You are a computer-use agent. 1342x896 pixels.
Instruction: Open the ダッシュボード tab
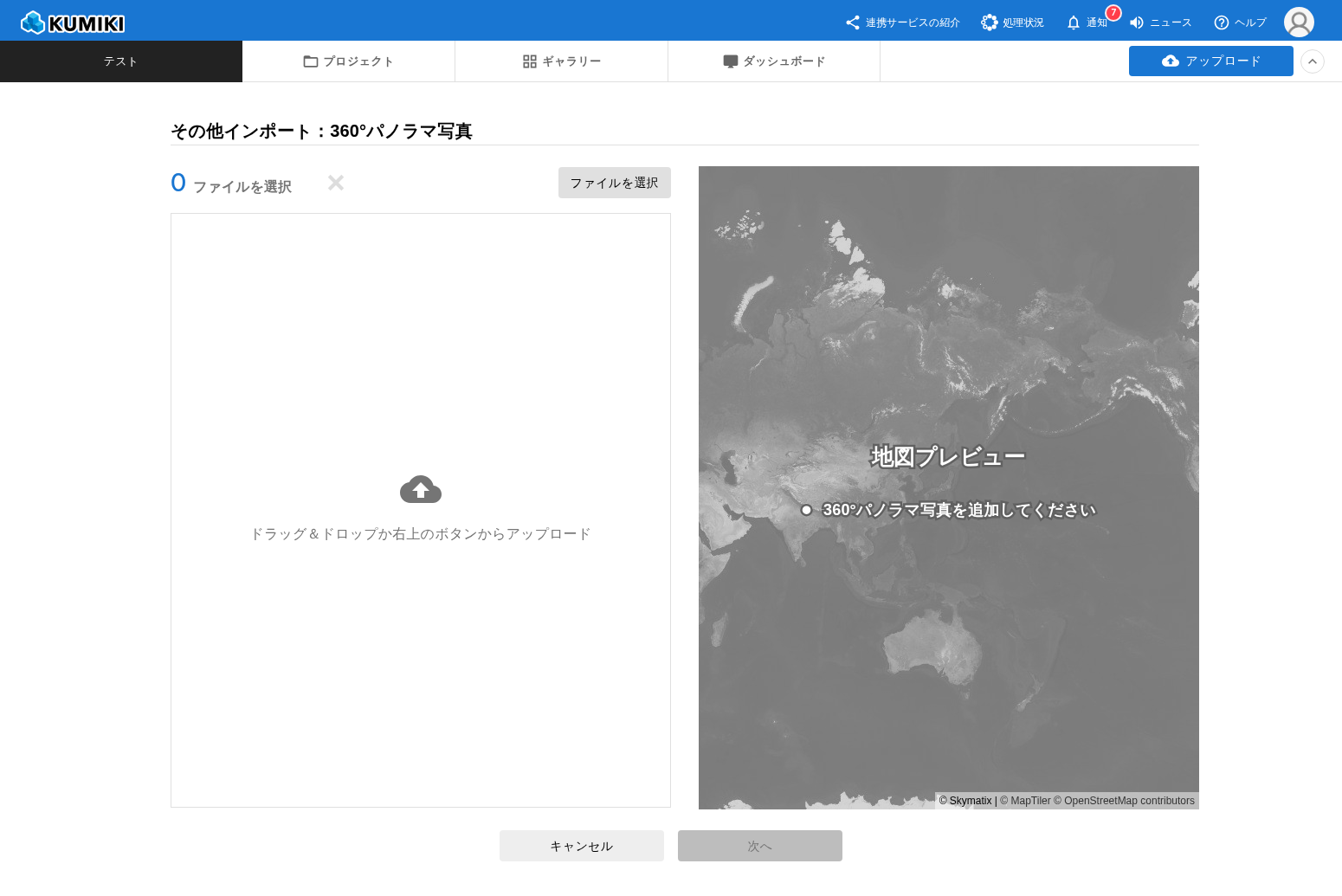[x=774, y=61]
